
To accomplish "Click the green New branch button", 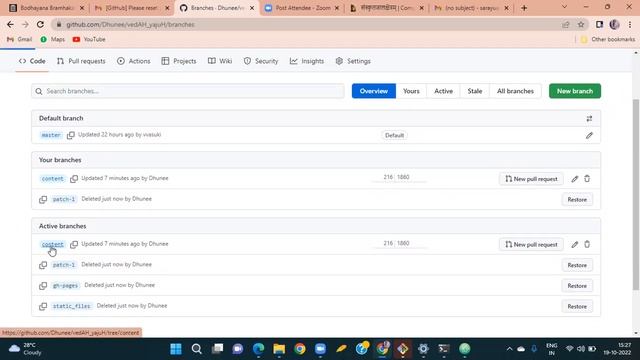I will 575,91.
